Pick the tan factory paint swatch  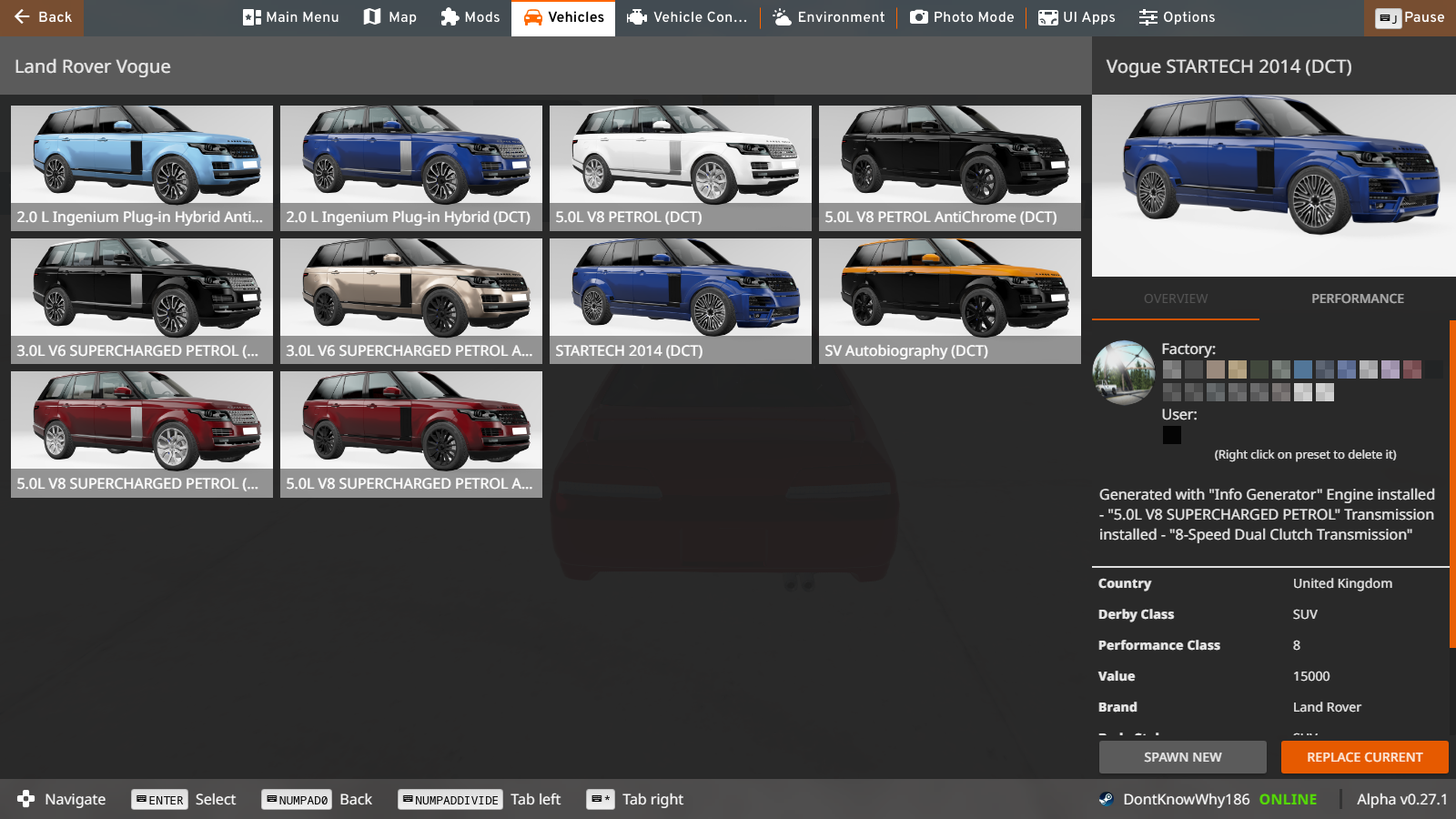(x=1216, y=369)
